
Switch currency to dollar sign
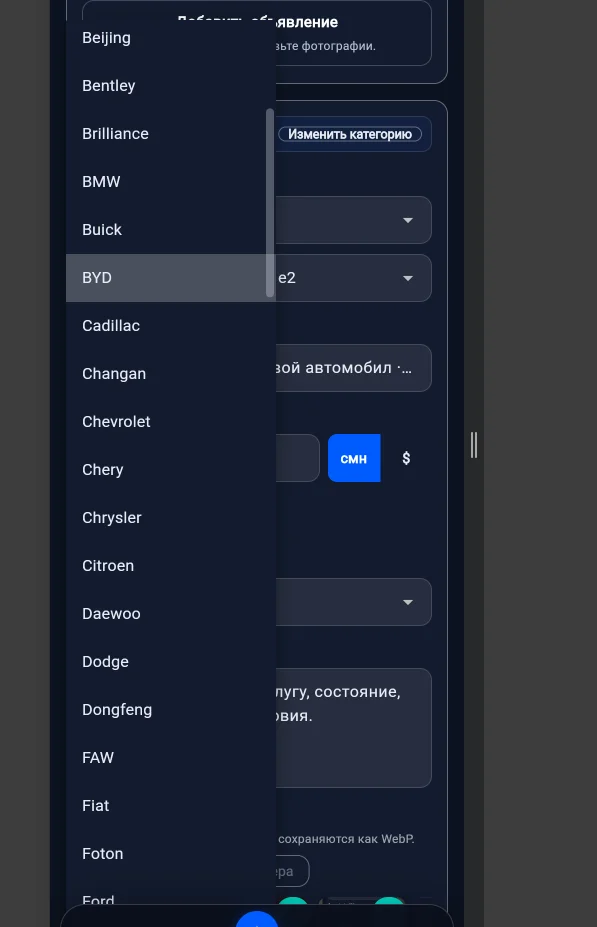point(406,458)
